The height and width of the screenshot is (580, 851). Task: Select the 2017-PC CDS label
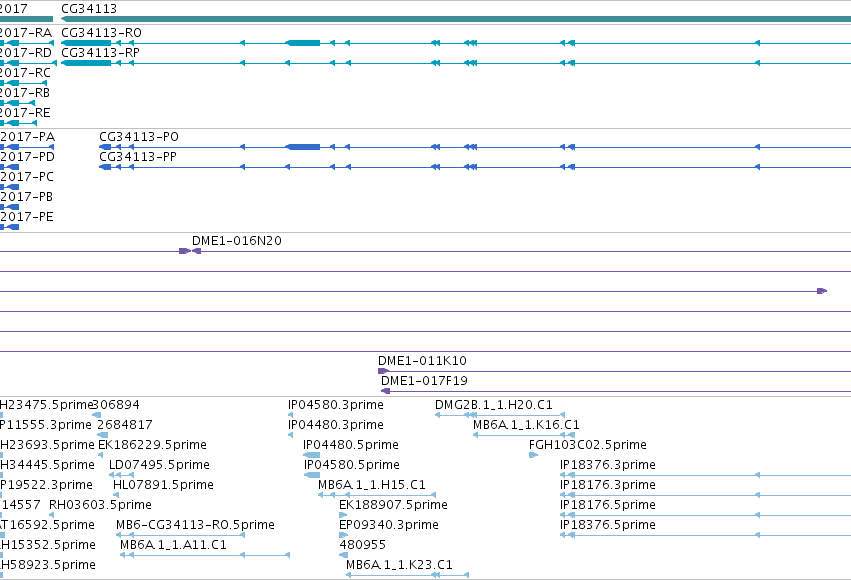click(27, 177)
